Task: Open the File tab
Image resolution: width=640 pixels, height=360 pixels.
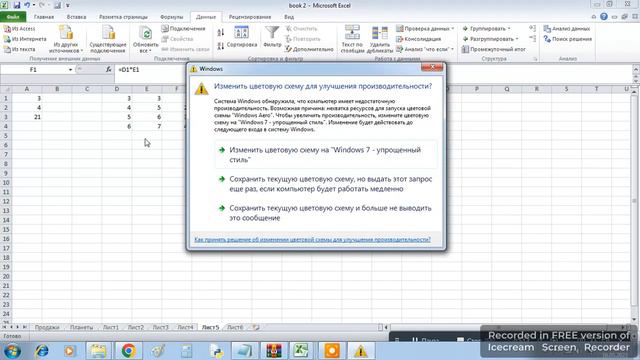Action: click(x=13, y=17)
